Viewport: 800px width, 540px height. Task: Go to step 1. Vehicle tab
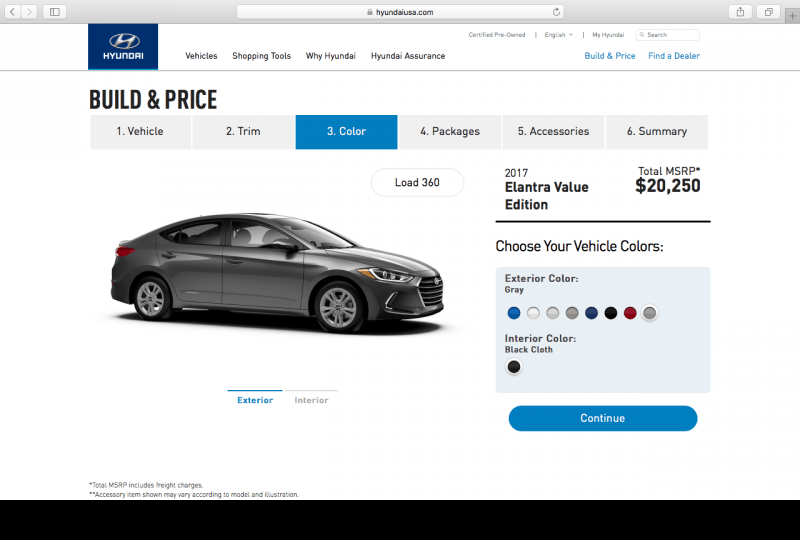pyautogui.click(x=140, y=132)
